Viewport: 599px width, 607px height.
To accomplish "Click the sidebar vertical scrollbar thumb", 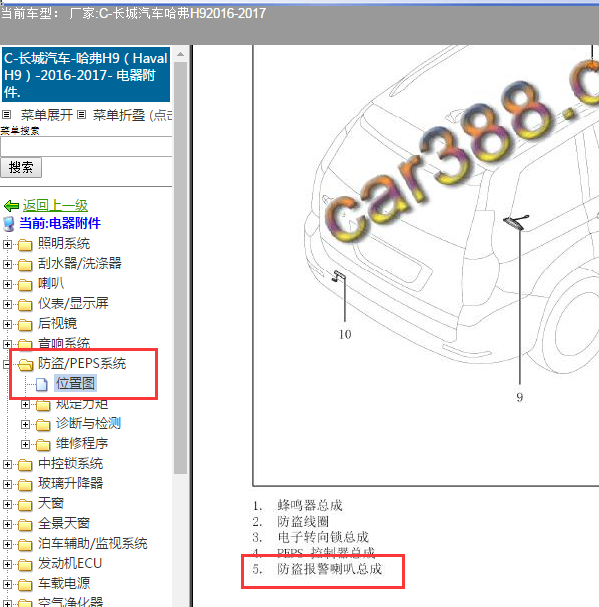I will (180, 268).
